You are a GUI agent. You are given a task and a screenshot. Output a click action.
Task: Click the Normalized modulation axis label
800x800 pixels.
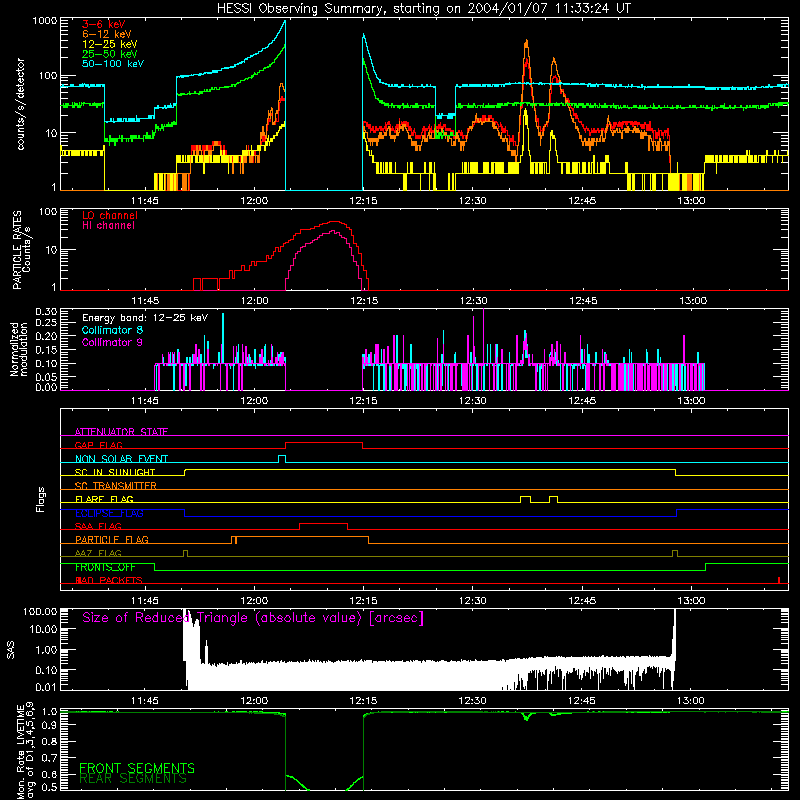pos(18,349)
